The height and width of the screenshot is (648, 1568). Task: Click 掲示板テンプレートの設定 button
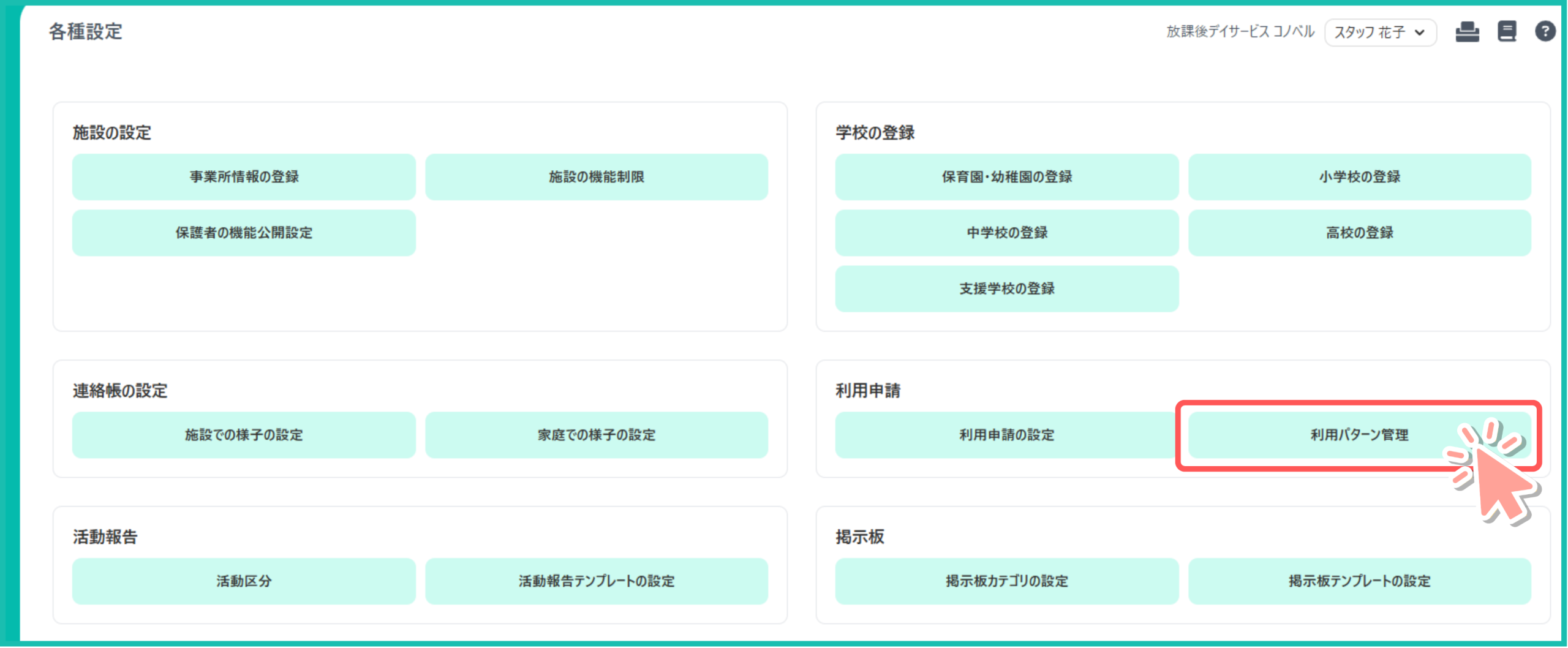pyautogui.click(x=1359, y=581)
